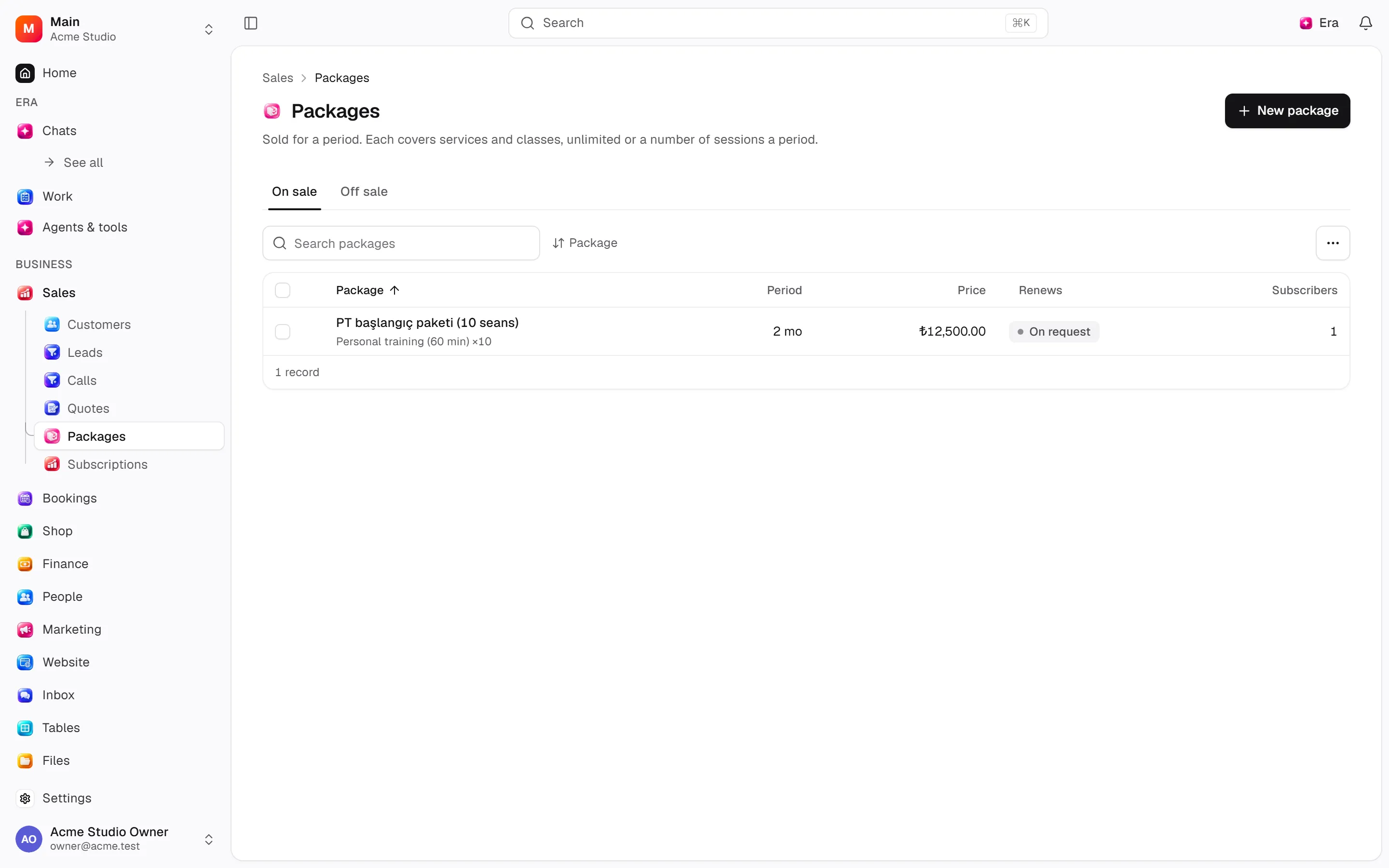Viewport: 1389px width, 868px height.
Task: Tick the select-all checkbox in table header
Action: [x=283, y=290]
